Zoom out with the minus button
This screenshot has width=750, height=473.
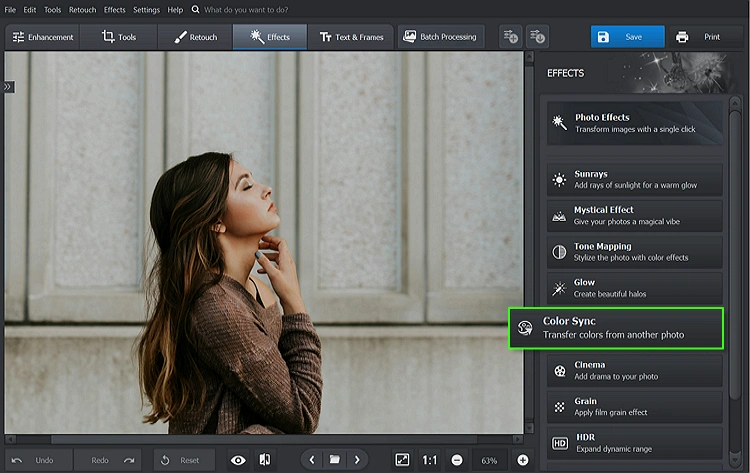point(457,460)
